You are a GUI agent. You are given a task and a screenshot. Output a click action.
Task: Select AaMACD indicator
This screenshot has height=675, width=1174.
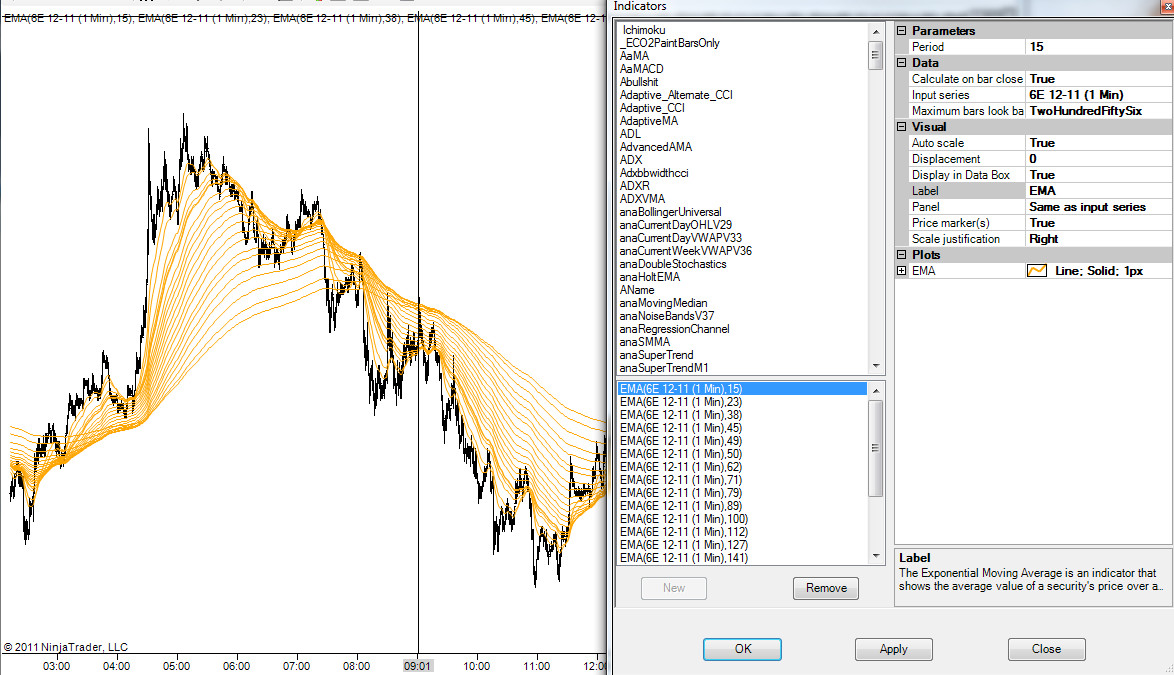pyautogui.click(x=642, y=69)
